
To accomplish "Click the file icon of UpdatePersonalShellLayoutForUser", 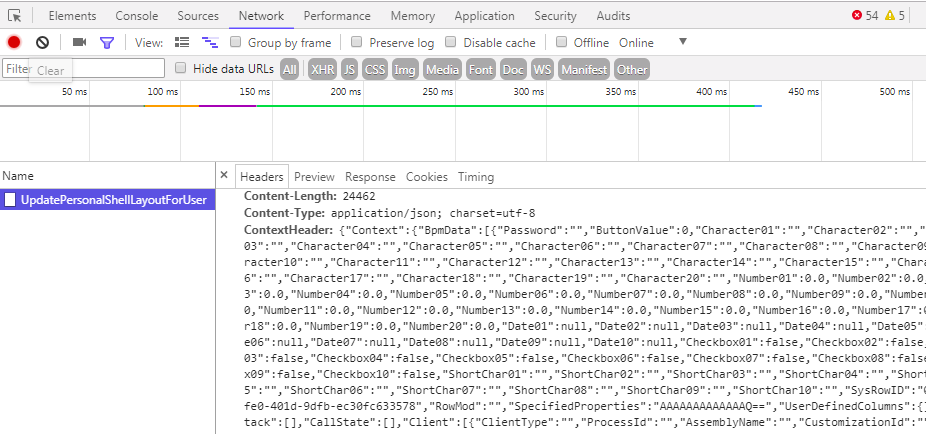I will click(10, 200).
